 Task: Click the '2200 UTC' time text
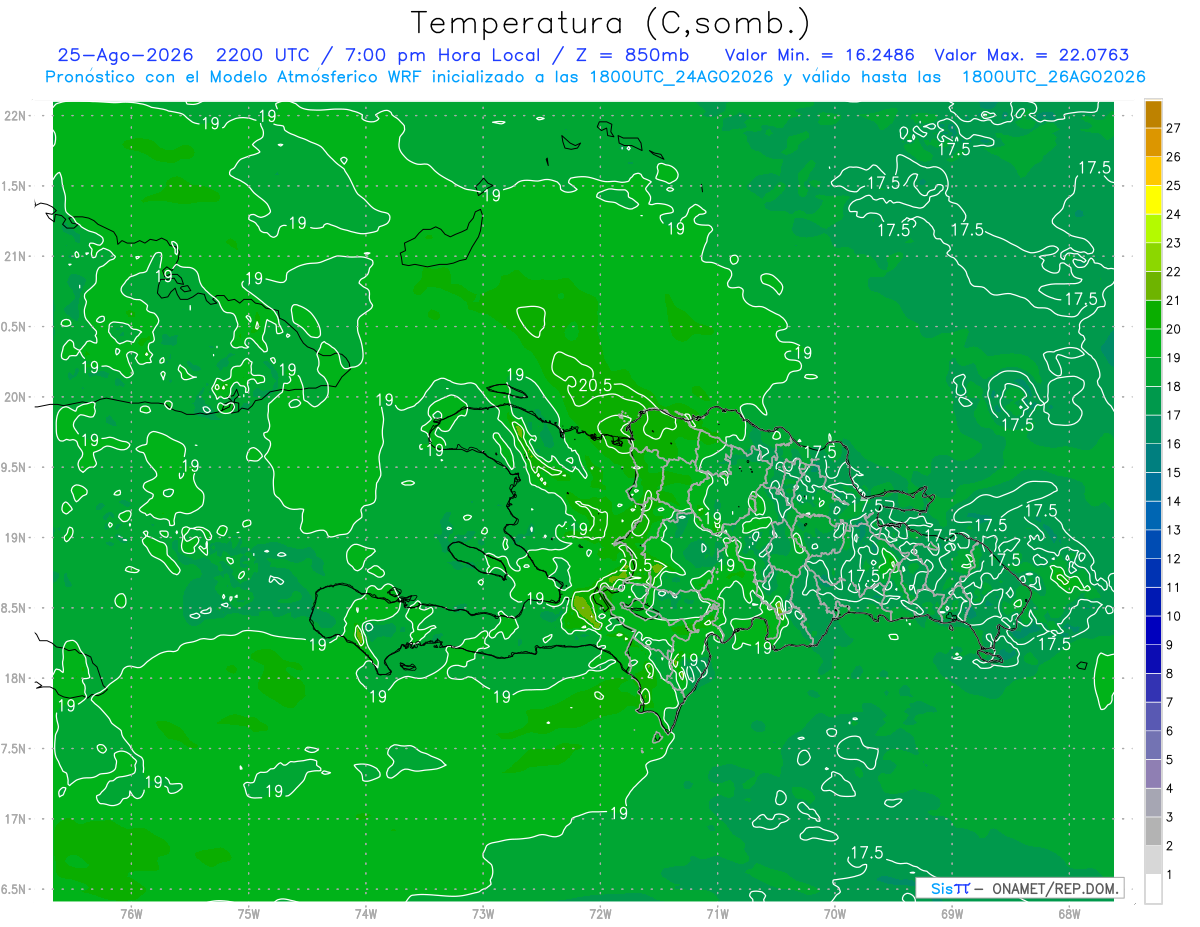(x=263, y=56)
